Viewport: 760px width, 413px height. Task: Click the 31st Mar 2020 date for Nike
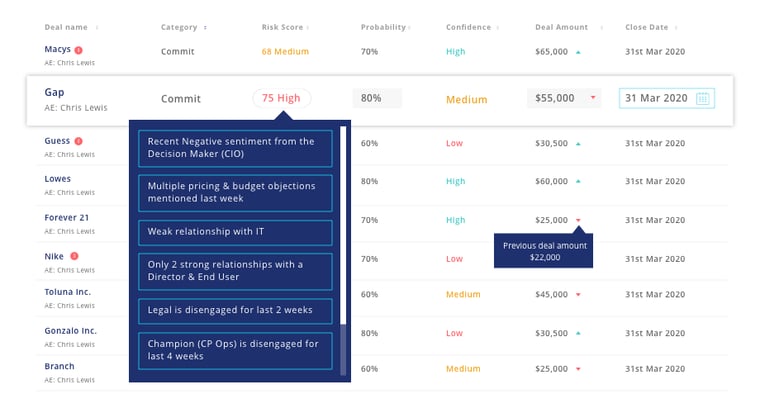point(655,259)
